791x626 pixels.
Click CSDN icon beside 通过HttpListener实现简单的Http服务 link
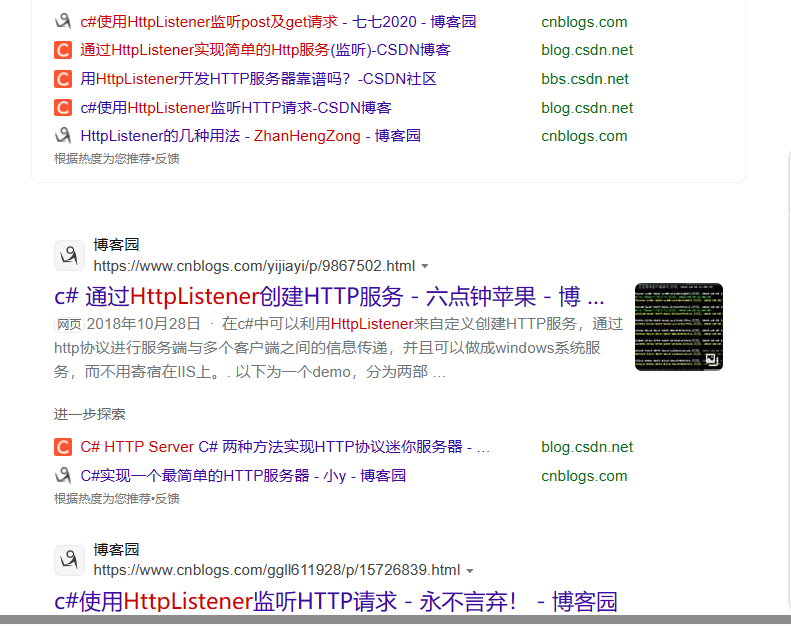(63, 50)
